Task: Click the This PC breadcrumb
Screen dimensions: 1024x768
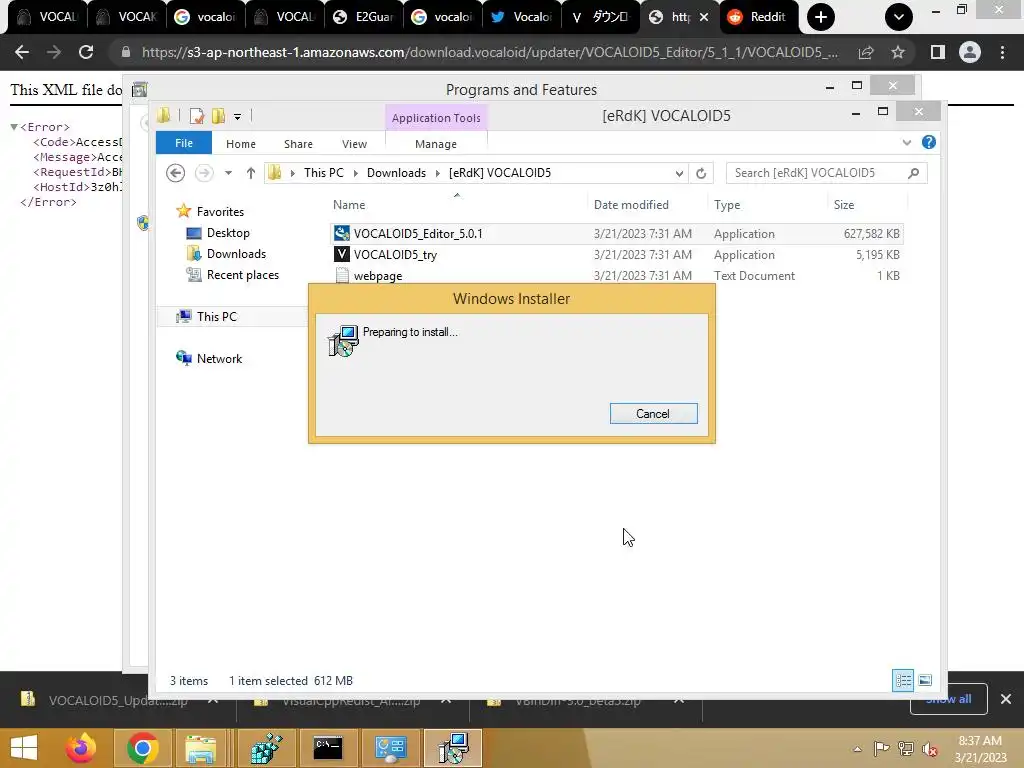Action: click(323, 172)
